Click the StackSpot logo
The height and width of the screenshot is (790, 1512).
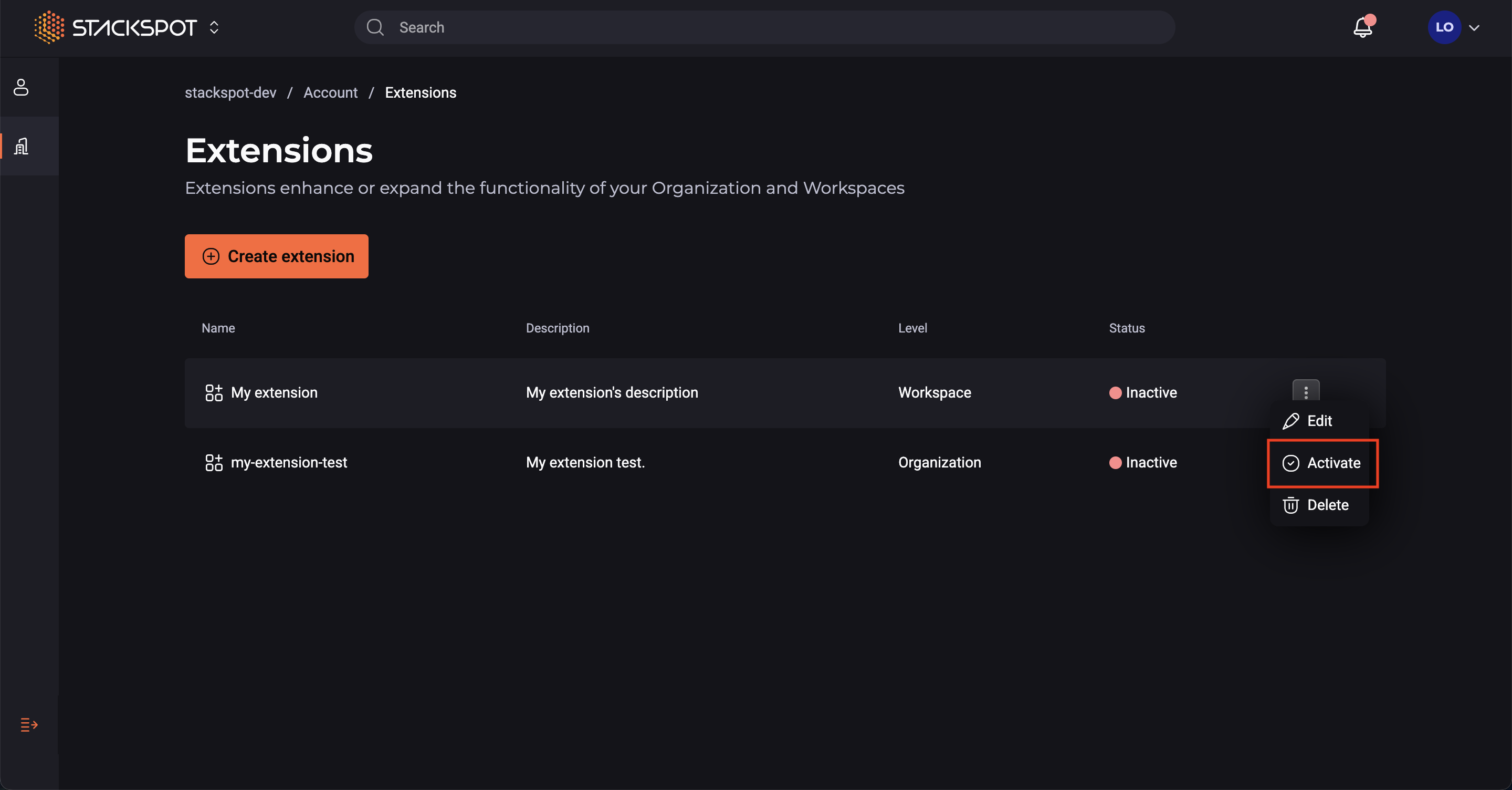point(115,27)
